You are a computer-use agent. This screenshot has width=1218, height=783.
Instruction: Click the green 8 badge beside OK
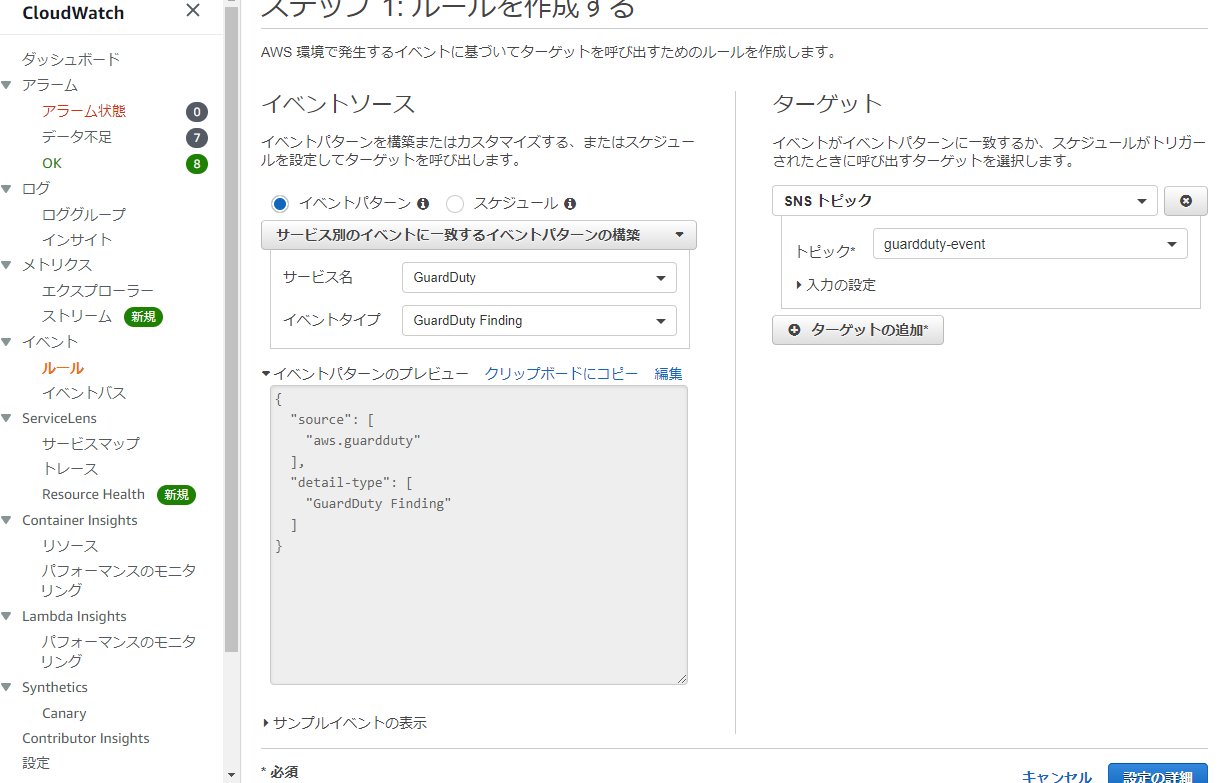[x=197, y=164]
